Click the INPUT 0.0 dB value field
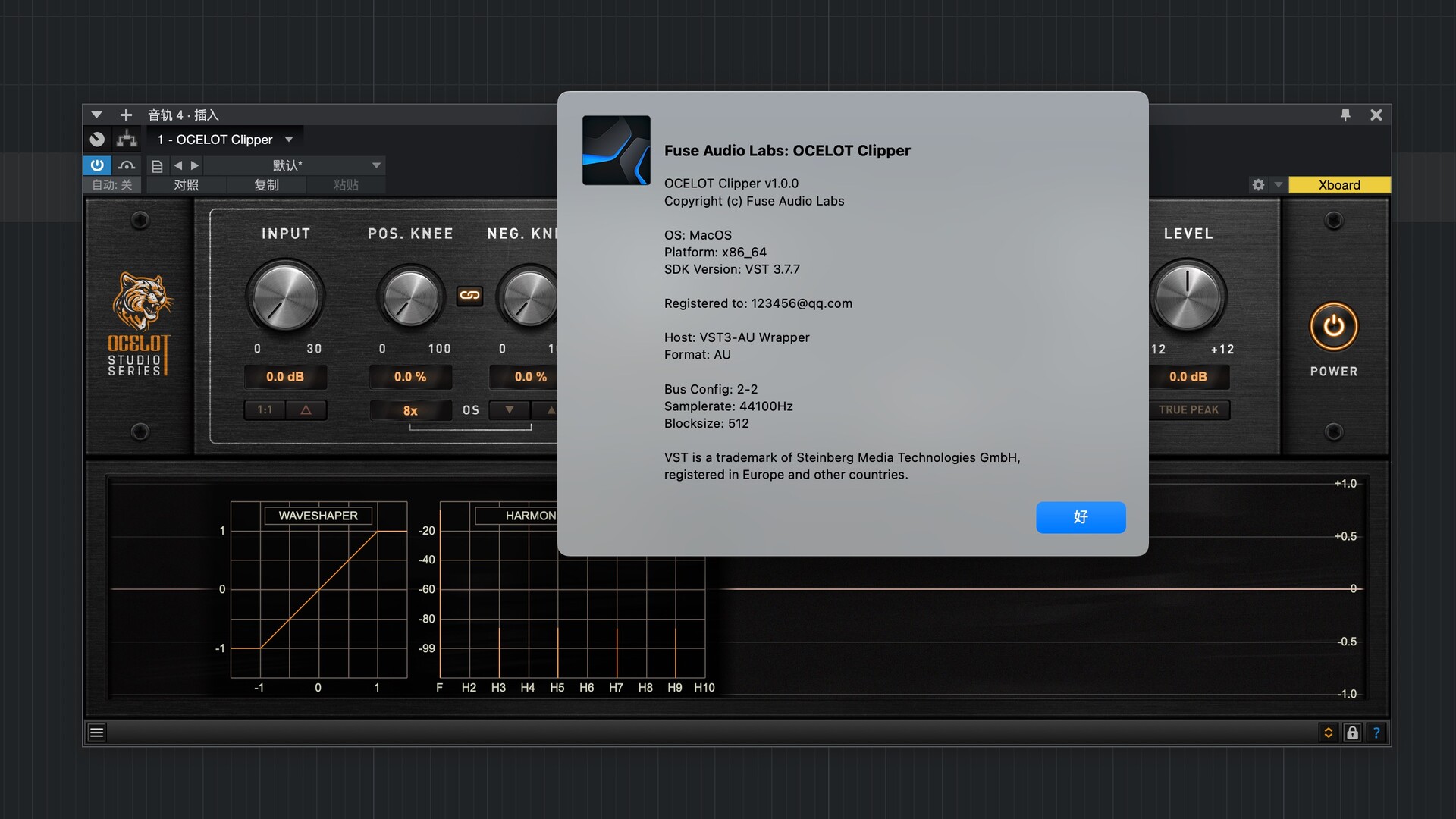This screenshot has width=1456, height=819. [x=285, y=377]
